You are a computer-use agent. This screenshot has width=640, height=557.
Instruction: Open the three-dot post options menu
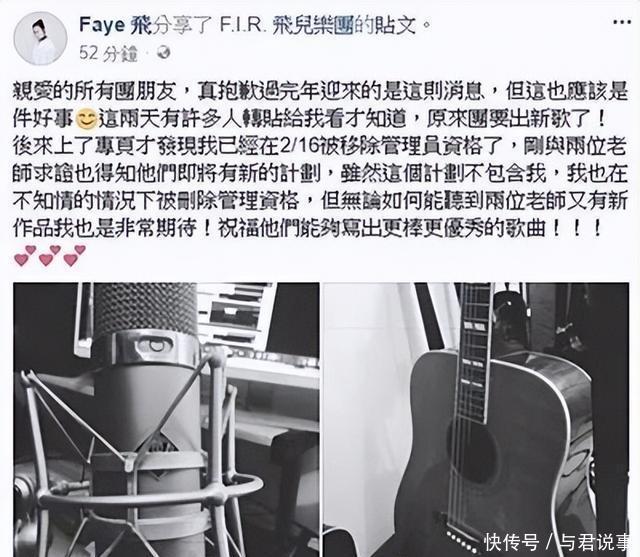[622, 23]
